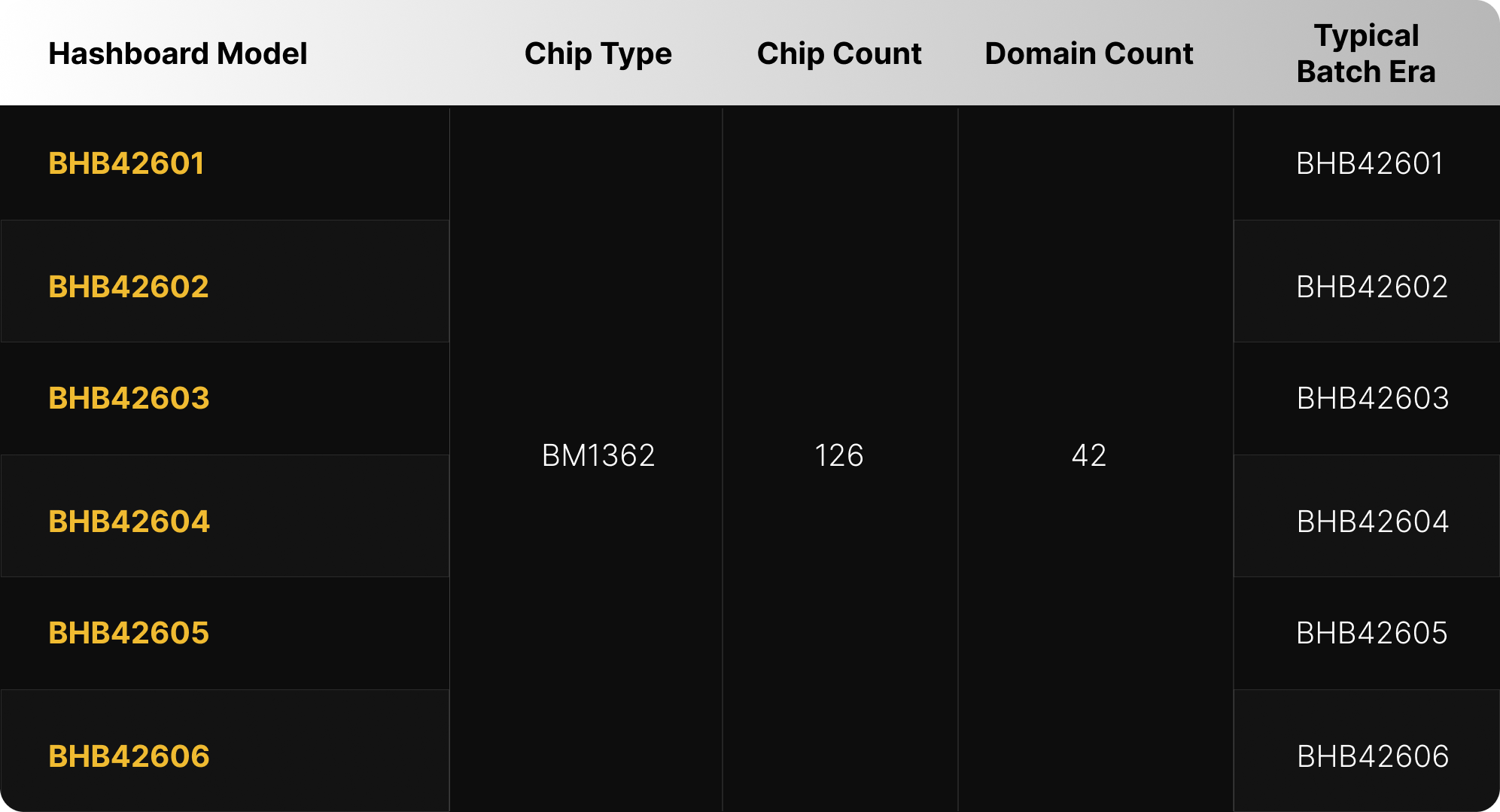Screen dimensions: 1500x812
Task: Click the Chip Type column header
Action: point(598,53)
